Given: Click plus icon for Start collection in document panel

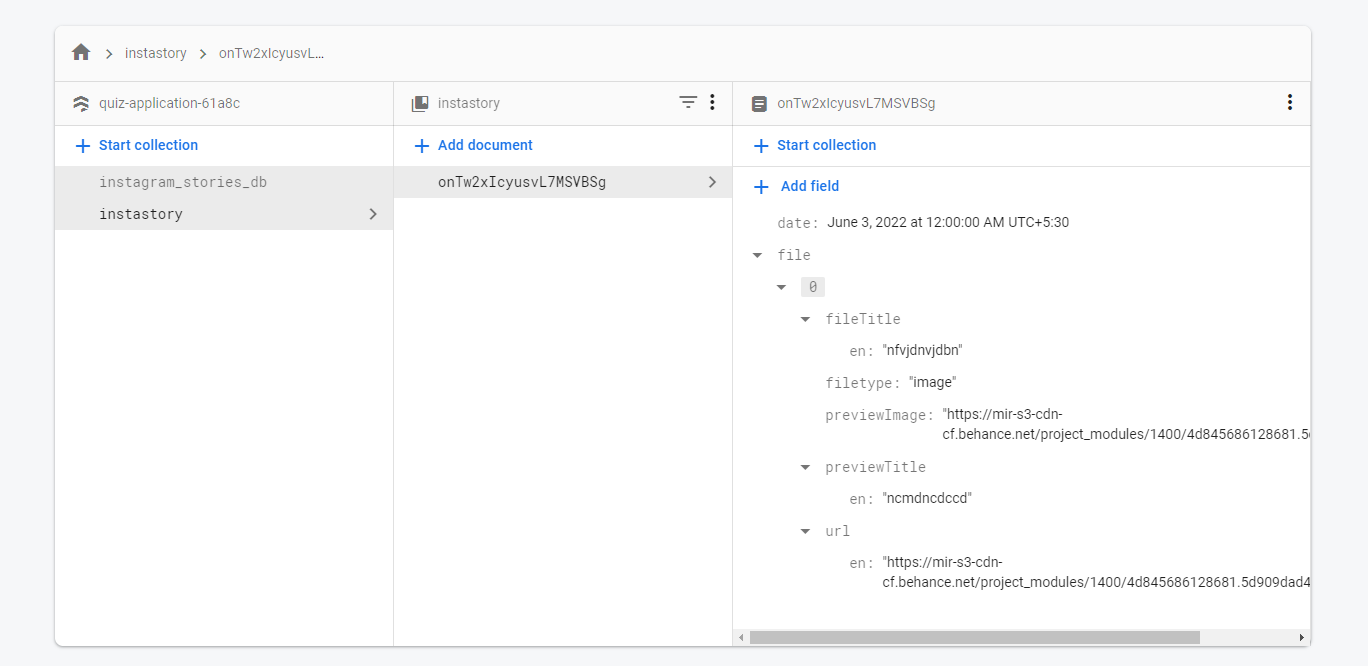Looking at the screenshot, I should tap(761, 146).
